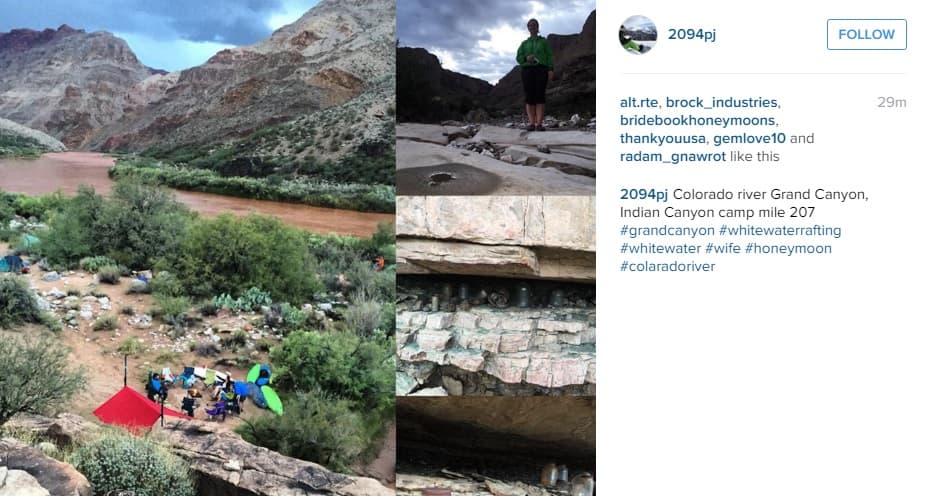Open the 2094pj username in header
The height and width of the screenshot is (496, 925).
[691, 34]
